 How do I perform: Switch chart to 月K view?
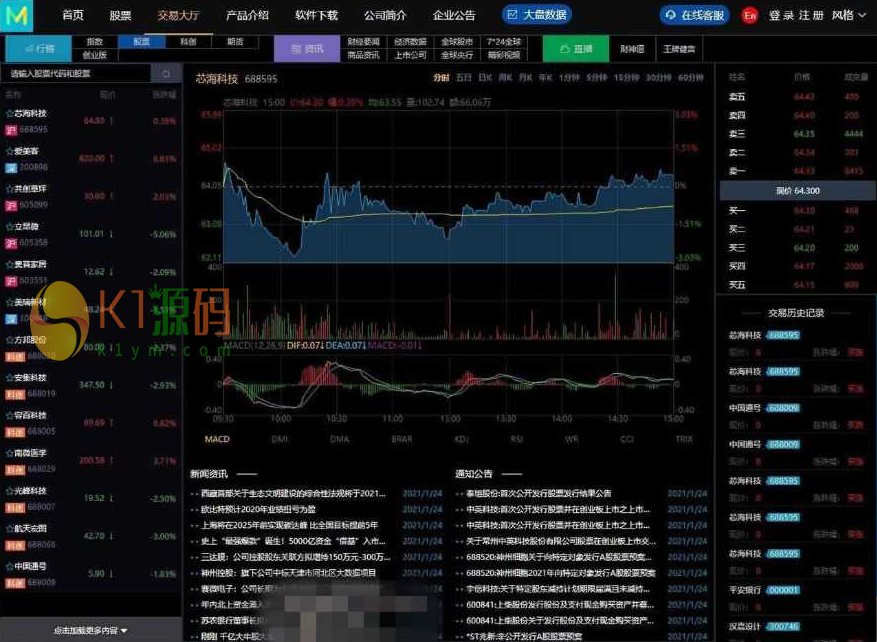[x=525, y=77]
